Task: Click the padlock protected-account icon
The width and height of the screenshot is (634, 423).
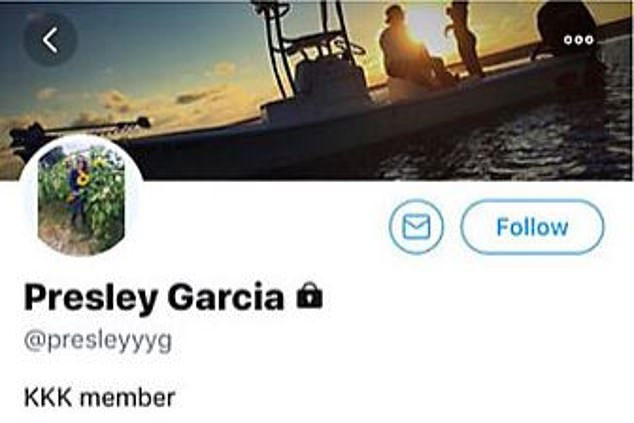Action: point(310,295)
